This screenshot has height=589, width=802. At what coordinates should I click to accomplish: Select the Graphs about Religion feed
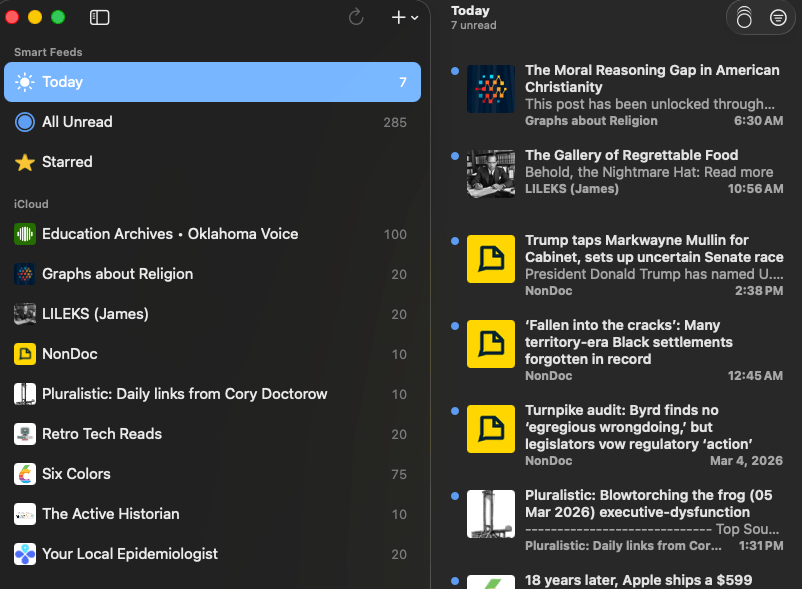tap(117, 274)
